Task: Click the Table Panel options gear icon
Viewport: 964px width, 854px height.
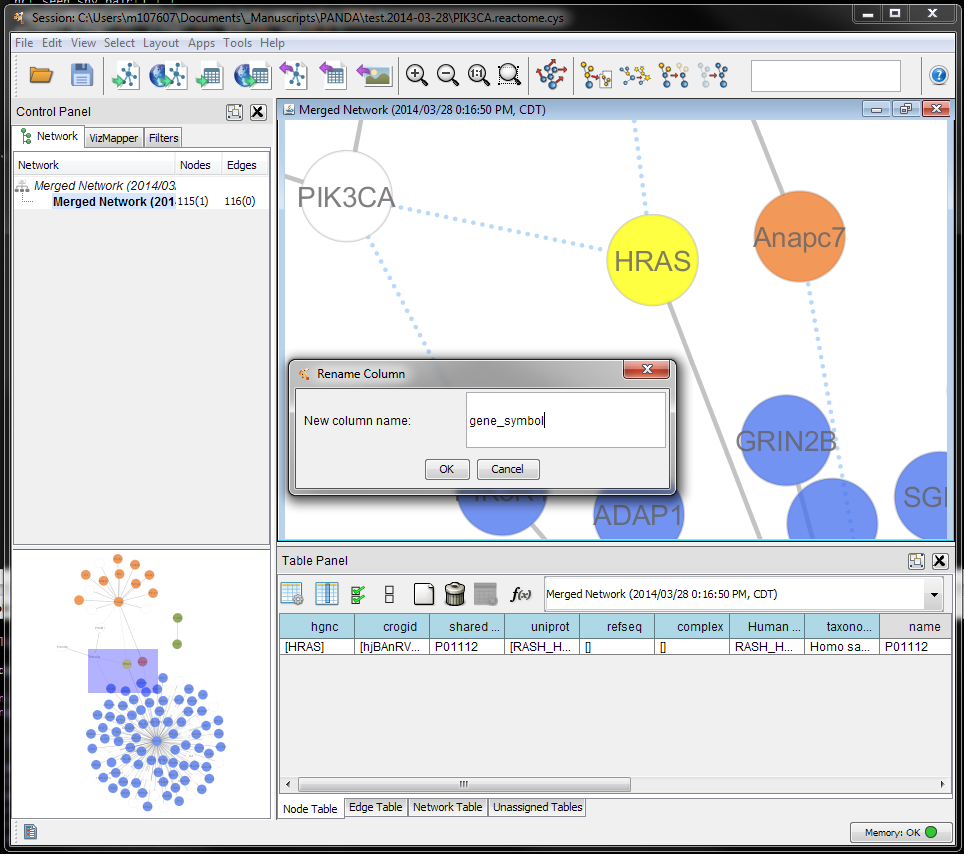Action: point(292,594)
